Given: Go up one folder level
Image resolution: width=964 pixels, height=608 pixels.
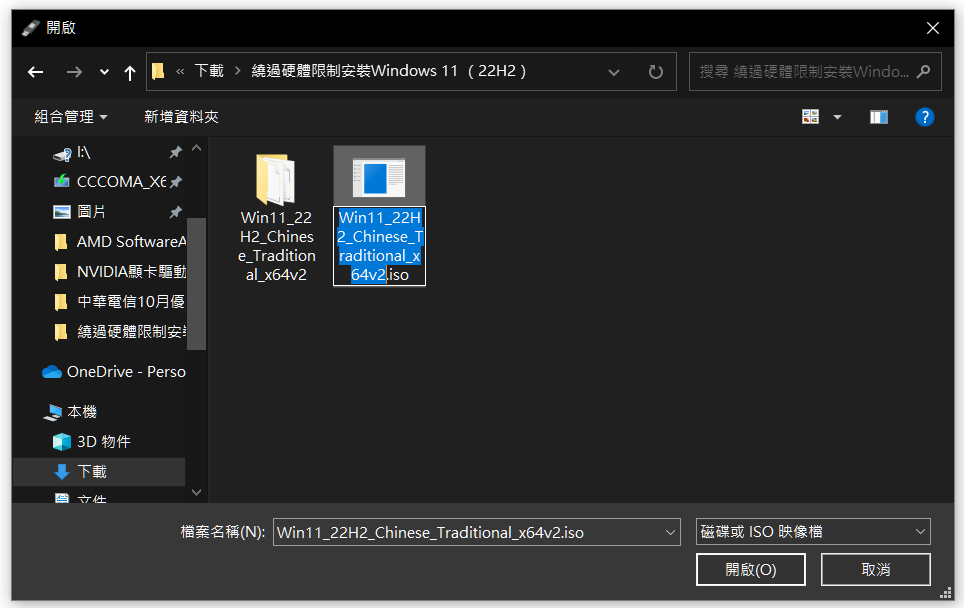Looking at the screenshot, I should pos(129,73).
